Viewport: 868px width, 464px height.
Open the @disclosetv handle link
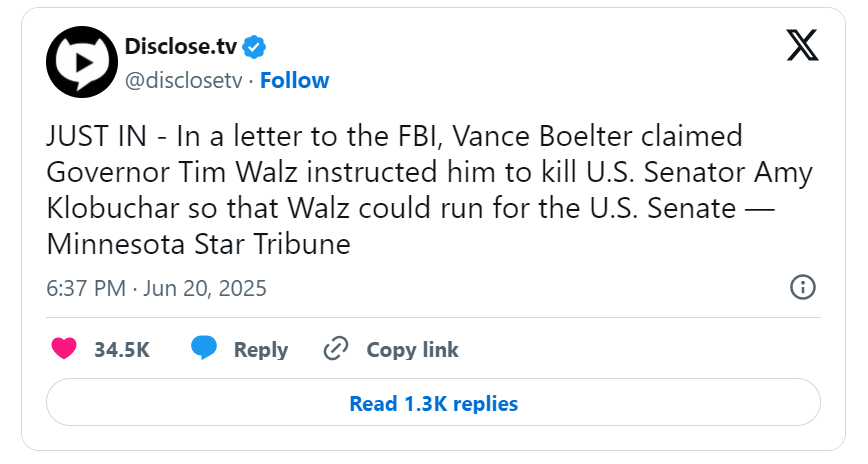(x=184, y=81)
